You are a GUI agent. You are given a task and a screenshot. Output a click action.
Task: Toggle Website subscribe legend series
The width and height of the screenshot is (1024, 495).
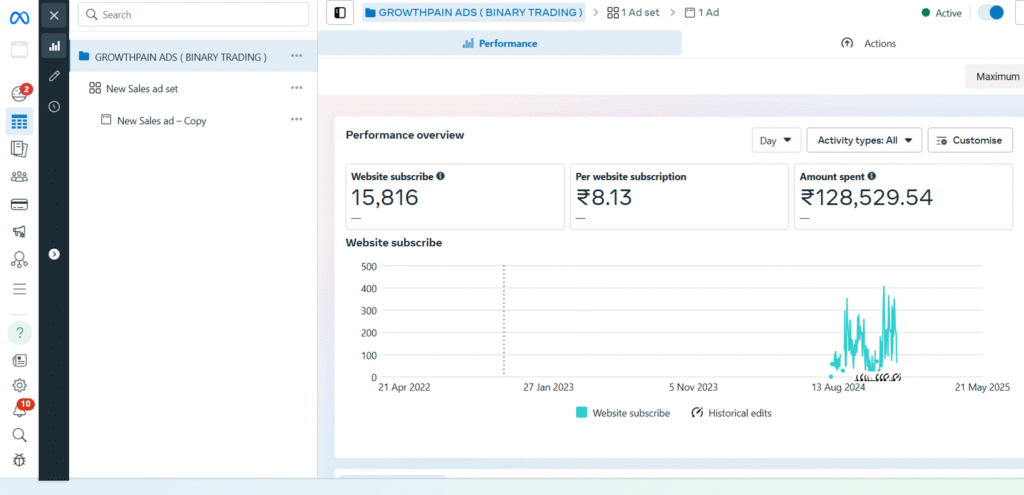(622, 413)
